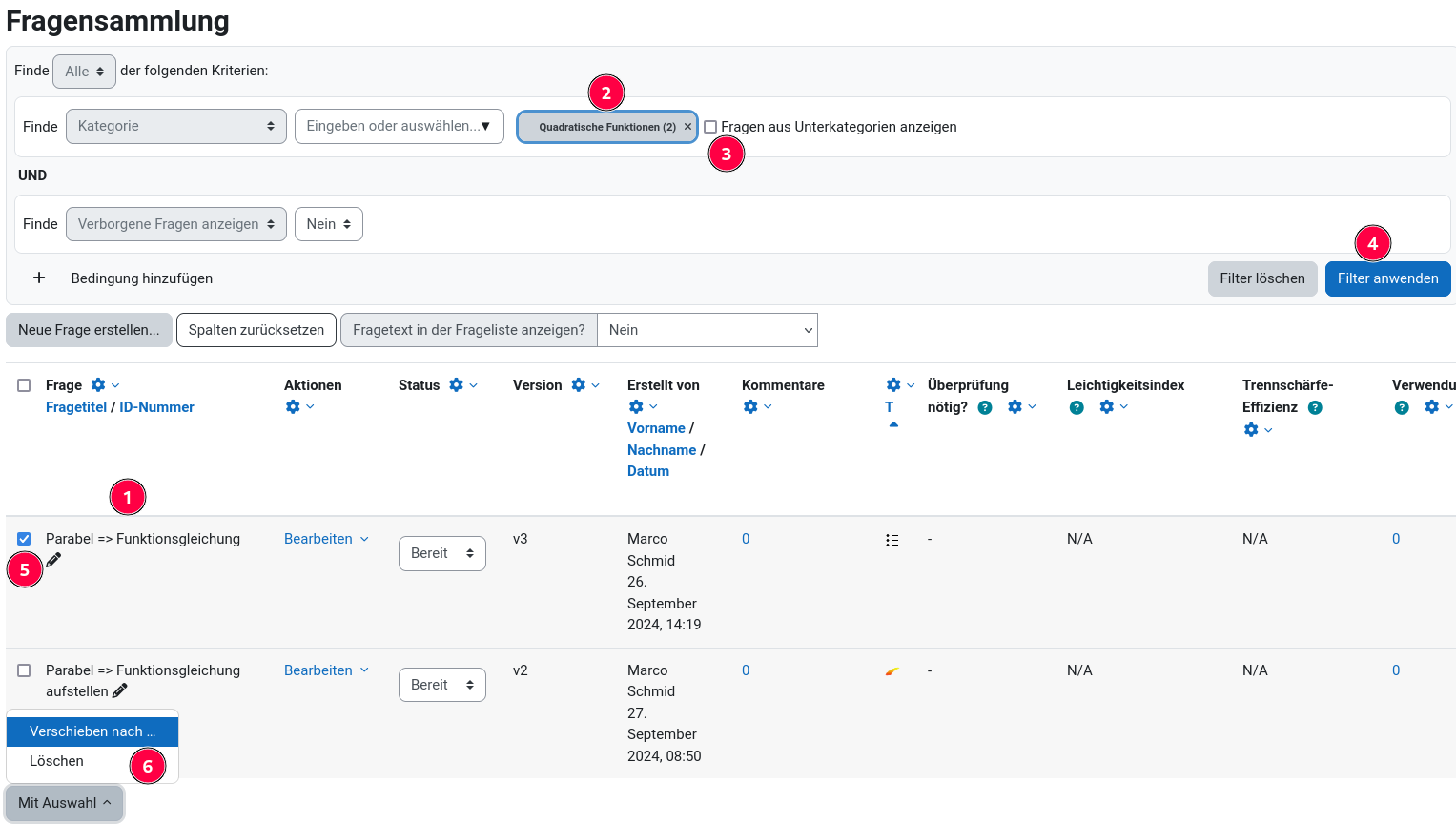Screen dimensions: 1456x824
Task: Uncheck the first Parabel question checkbox
Action: 24,539
